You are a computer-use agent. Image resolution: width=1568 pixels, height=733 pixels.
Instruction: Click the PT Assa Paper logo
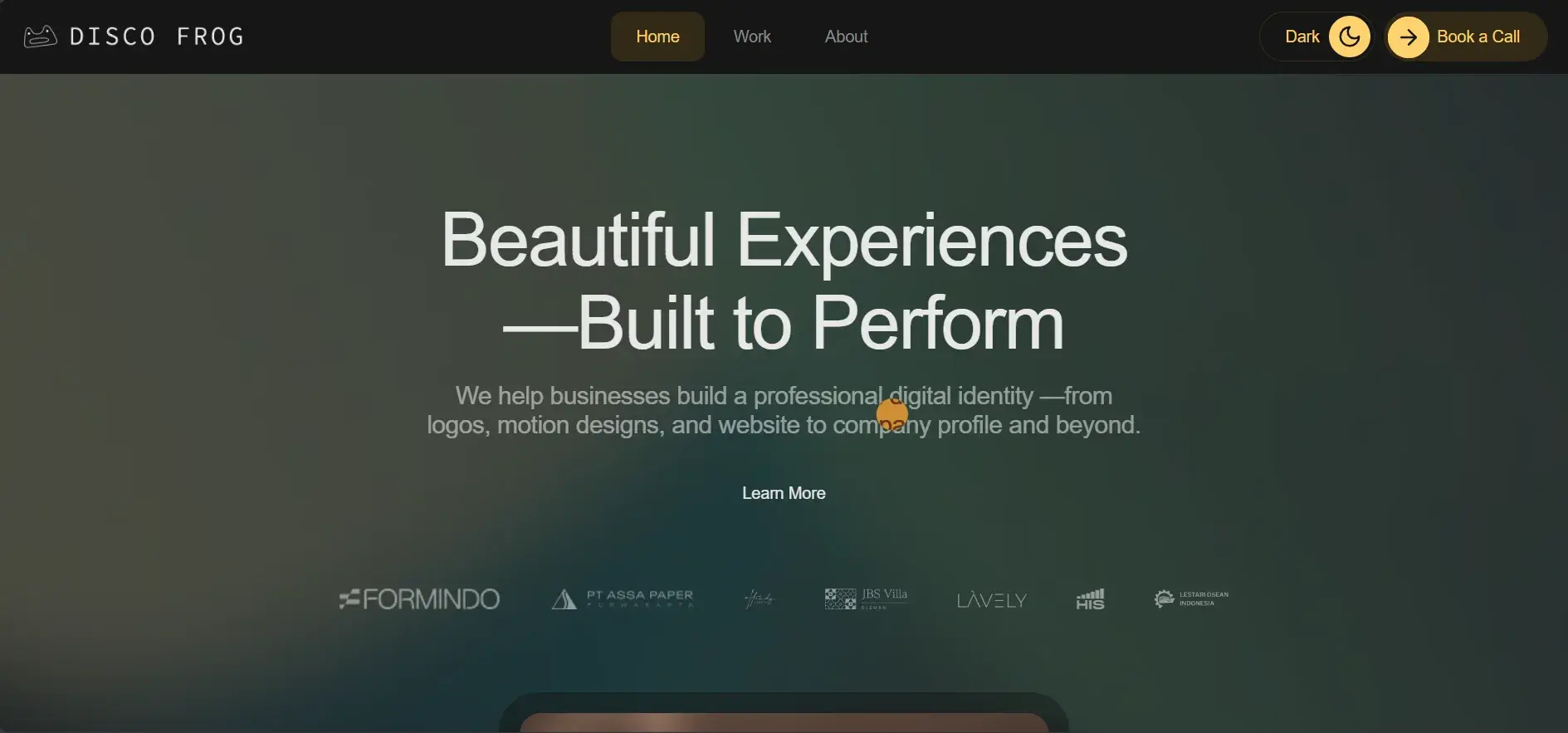pyautogui.click(x=623, y=599)
